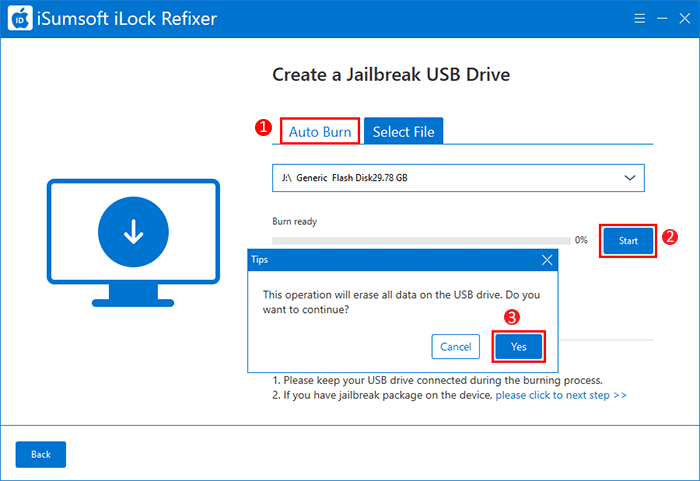The image size is (700, 481).
Task: Confirm erase by clicking Yes
Action: [519, 347]
